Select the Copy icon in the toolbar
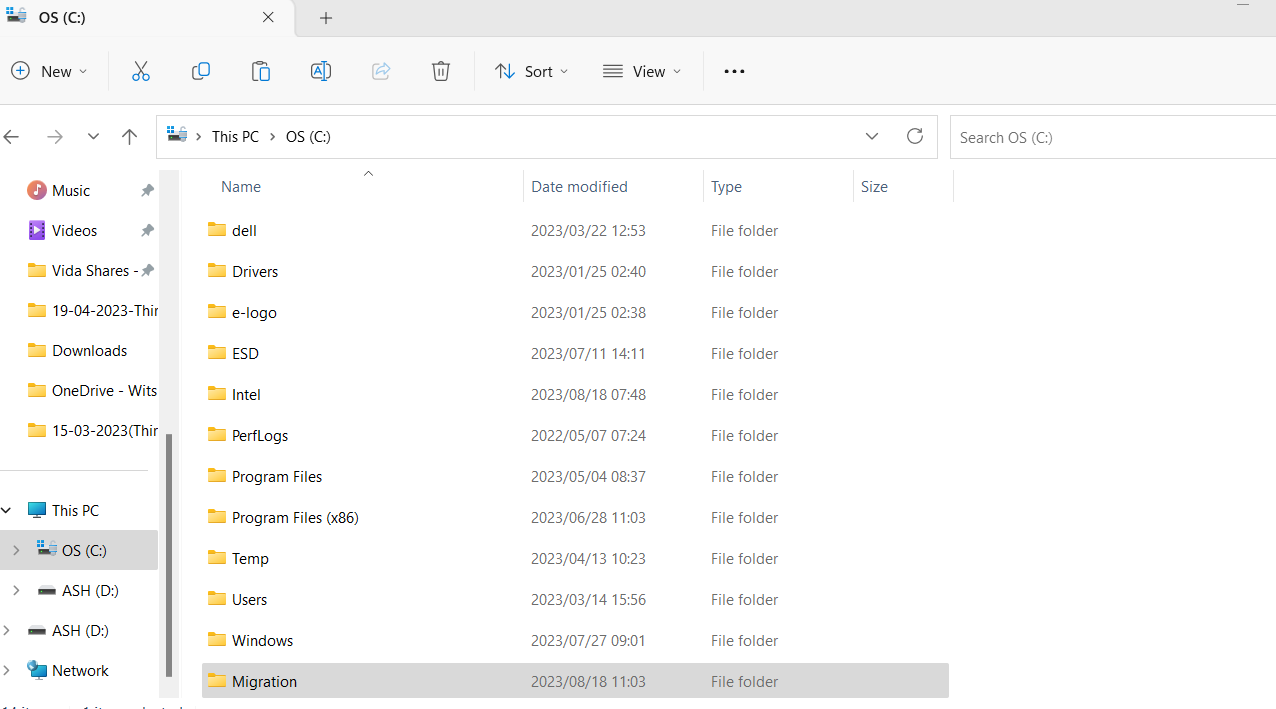Viewport: 1276px width, 709px height. (x=200, y=71)
